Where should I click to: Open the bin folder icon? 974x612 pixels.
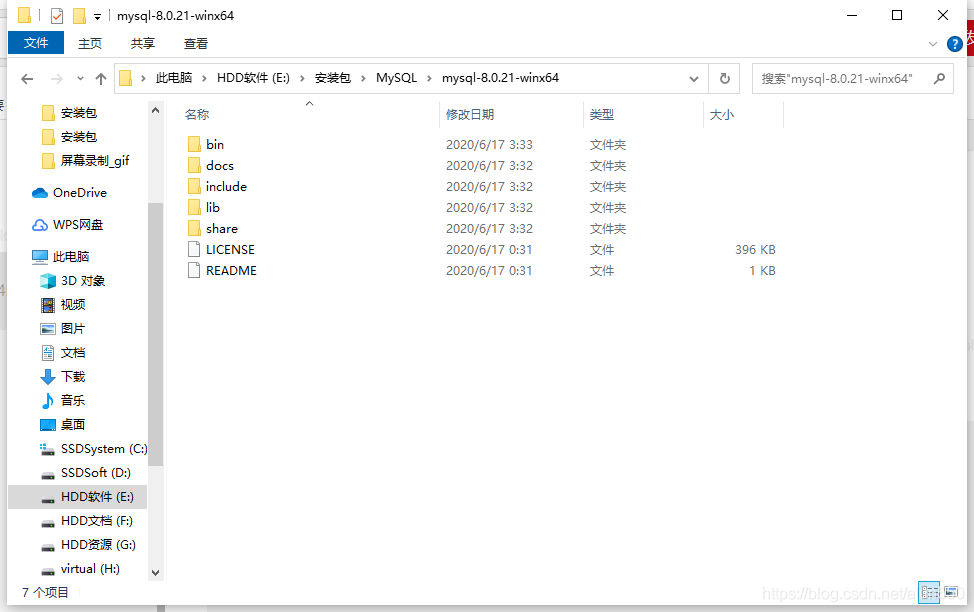(194, 144)
